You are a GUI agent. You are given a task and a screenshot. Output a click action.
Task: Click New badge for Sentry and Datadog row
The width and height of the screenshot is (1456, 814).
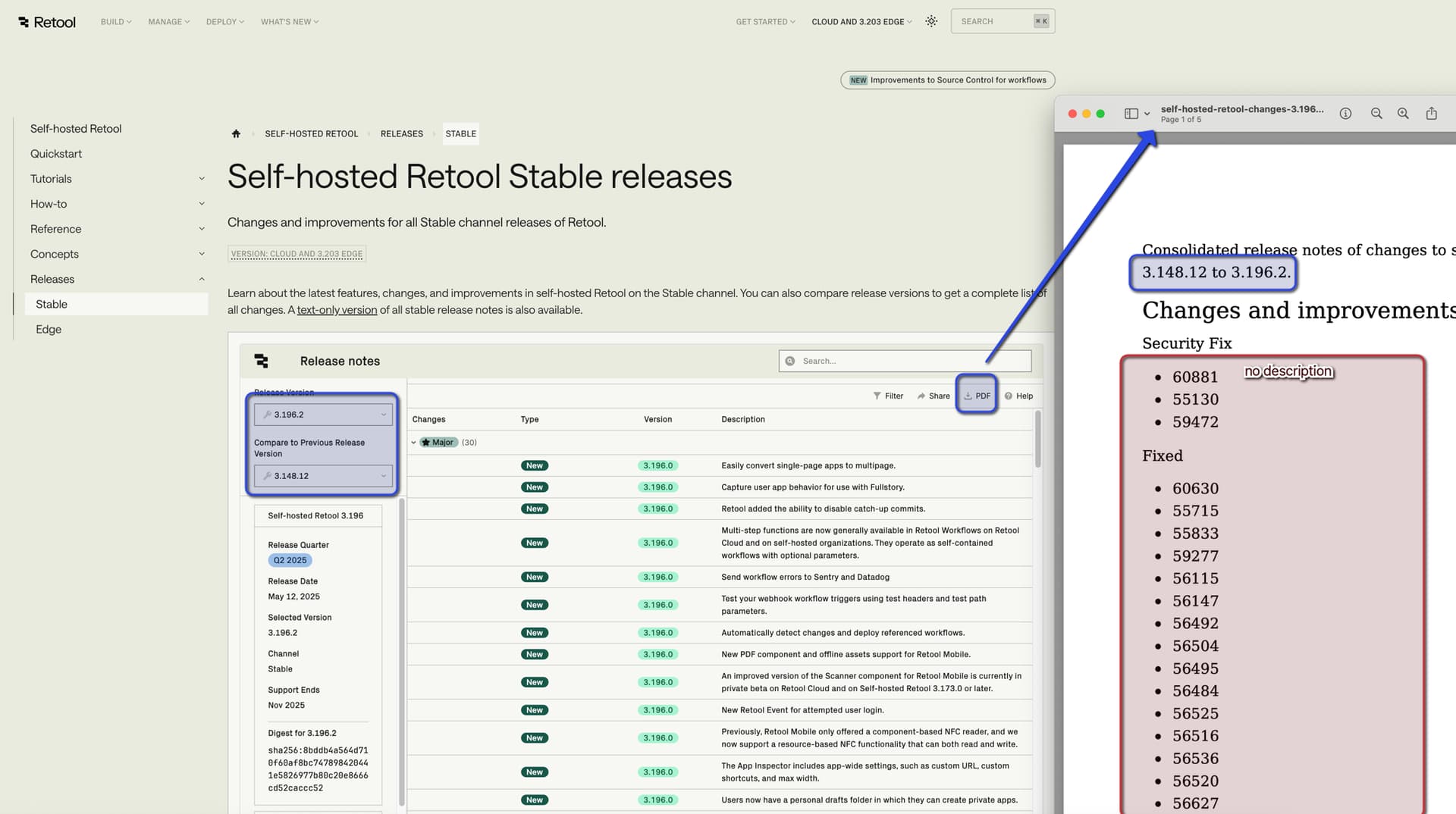(534, 578)
